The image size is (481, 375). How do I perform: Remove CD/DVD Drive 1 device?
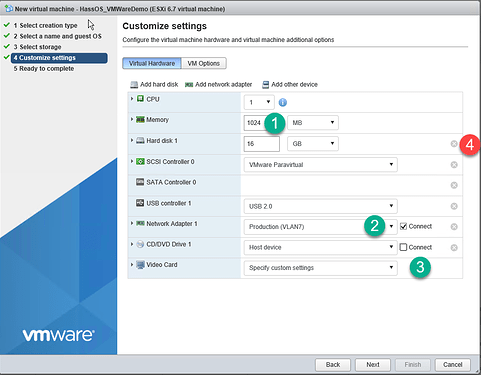pyautogui.click(x=454, y=248)
